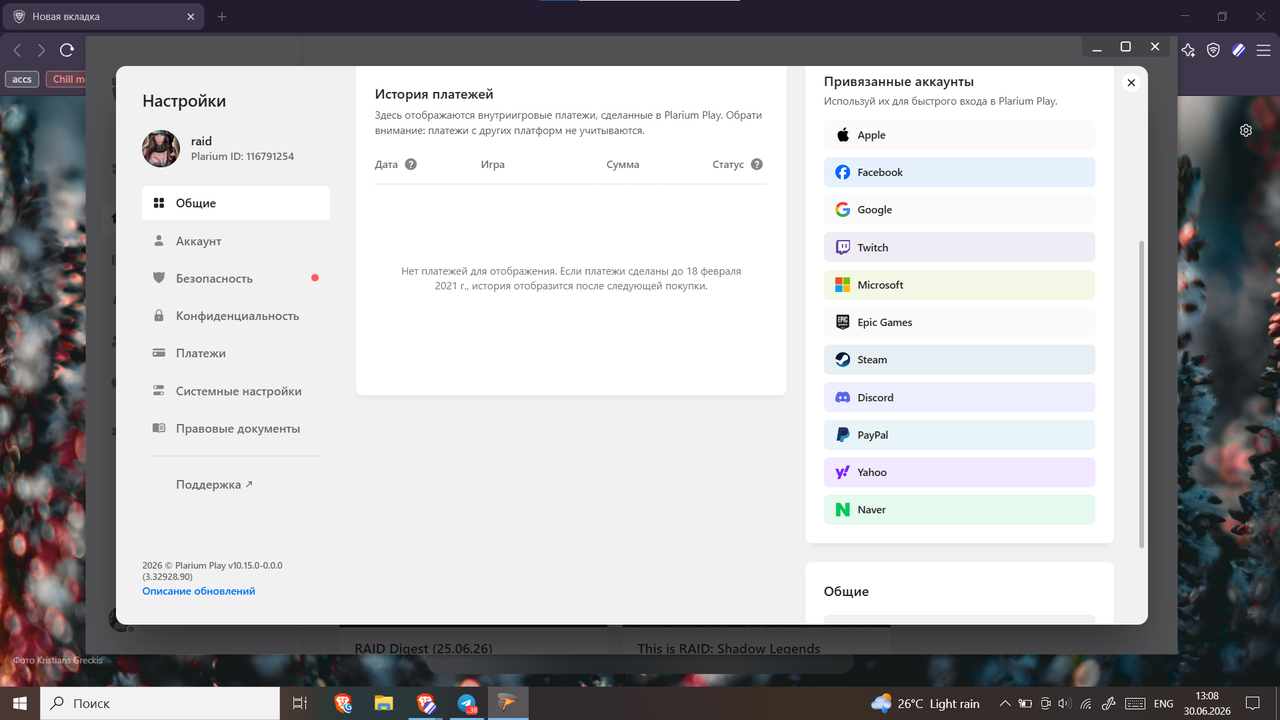The width and height of the screenshot is (1280, 720).
Task: Click the help icon next to Статус
Action: [x=757, y=165]
